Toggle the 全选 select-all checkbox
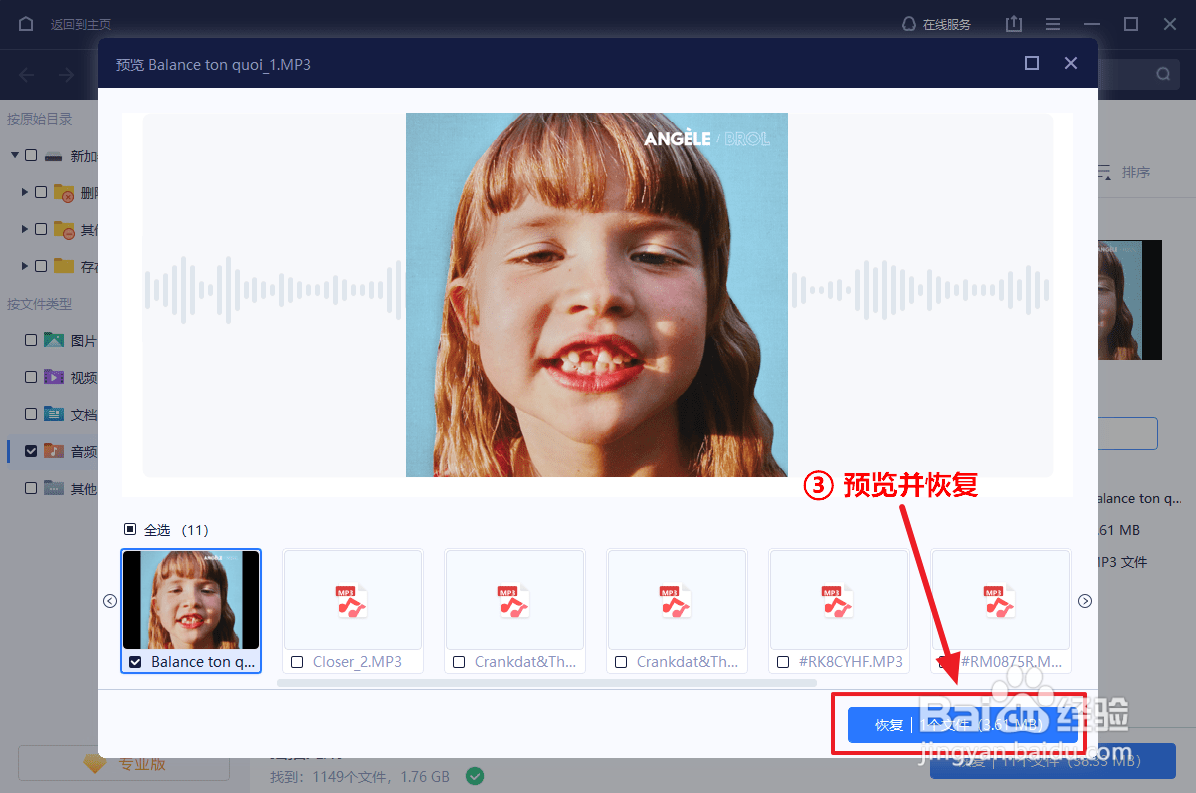Screen dimensions: 1196x793 [x=132, y=529]
